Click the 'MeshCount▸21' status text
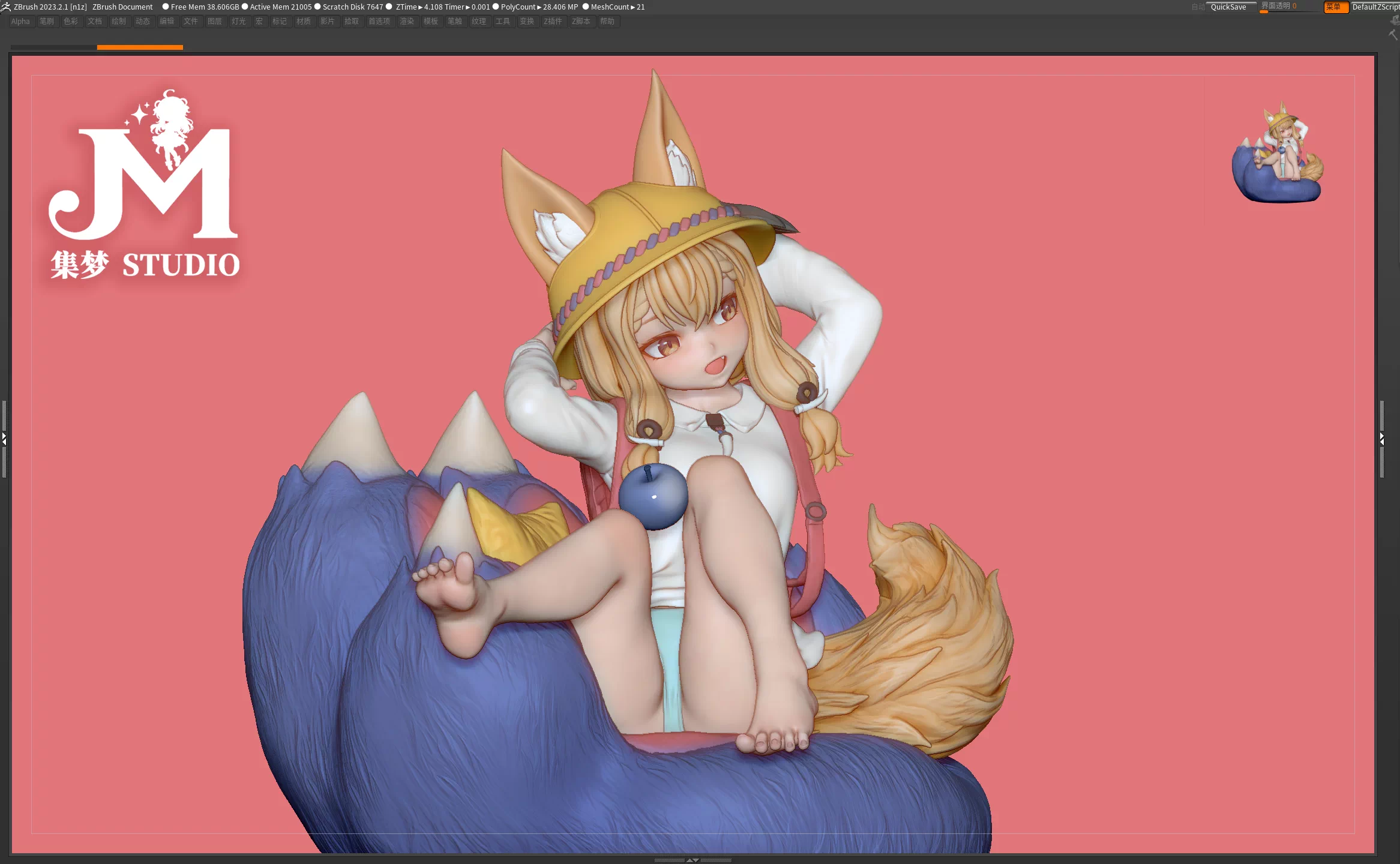Viewport: 1400px width, 864px height. (x=618, y=7)
